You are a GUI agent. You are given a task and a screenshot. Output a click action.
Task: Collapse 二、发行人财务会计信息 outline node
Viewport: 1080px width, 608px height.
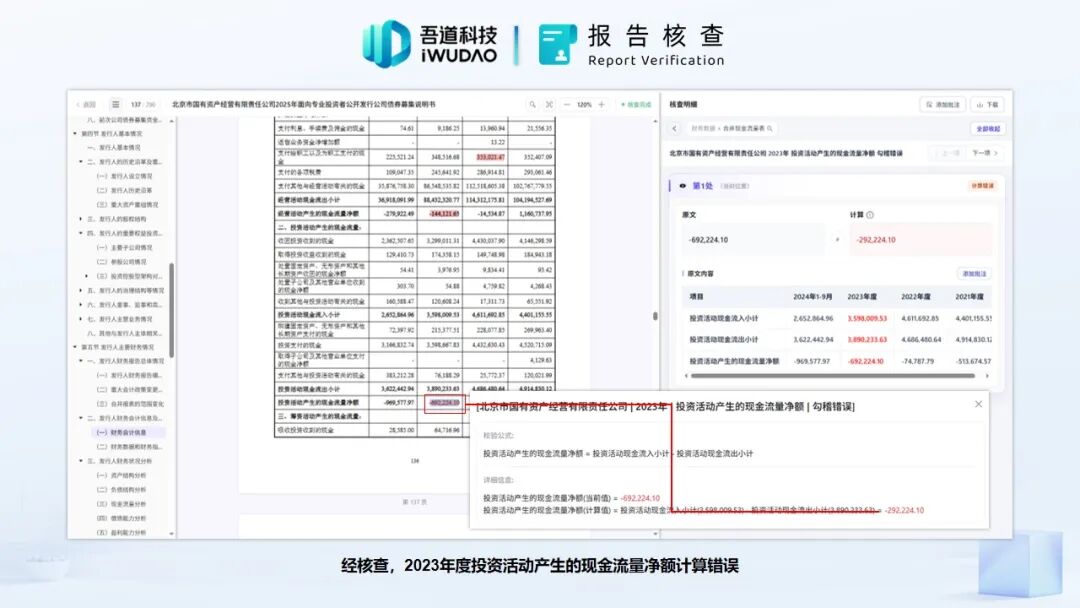tap(81, 419)
